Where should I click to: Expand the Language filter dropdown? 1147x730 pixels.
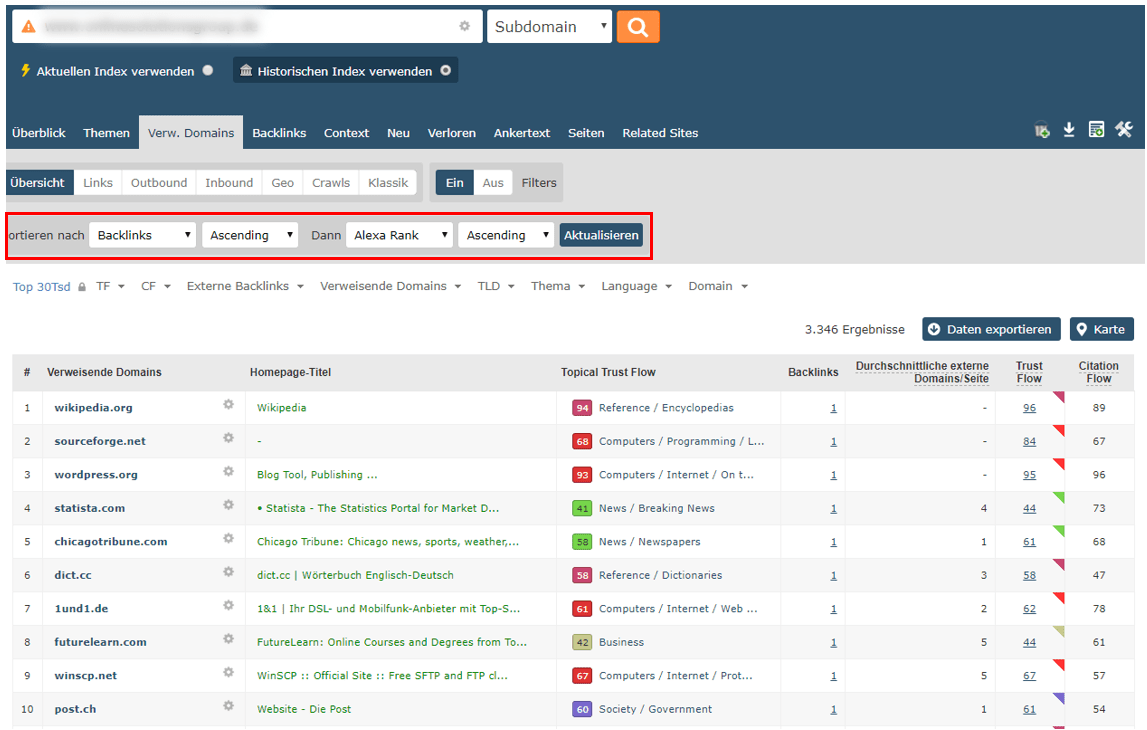[x=636, y=286]
